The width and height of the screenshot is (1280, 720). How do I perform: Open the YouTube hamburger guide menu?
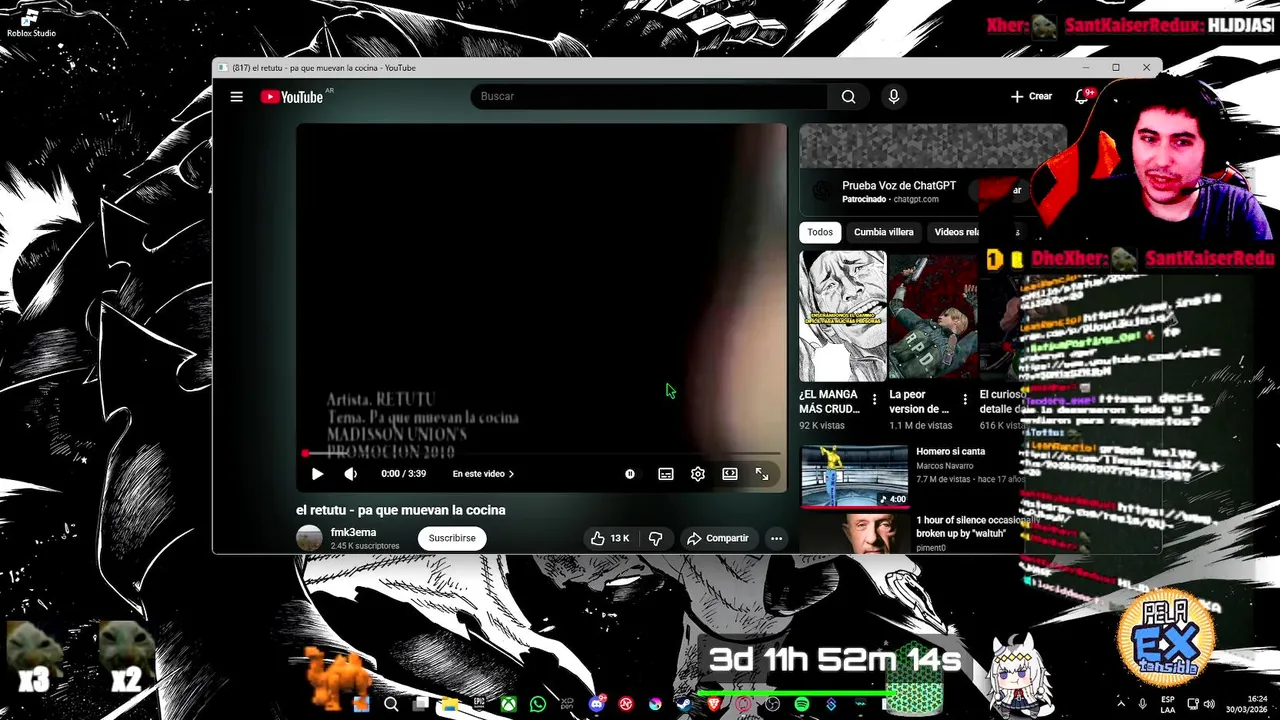[236, 97]
